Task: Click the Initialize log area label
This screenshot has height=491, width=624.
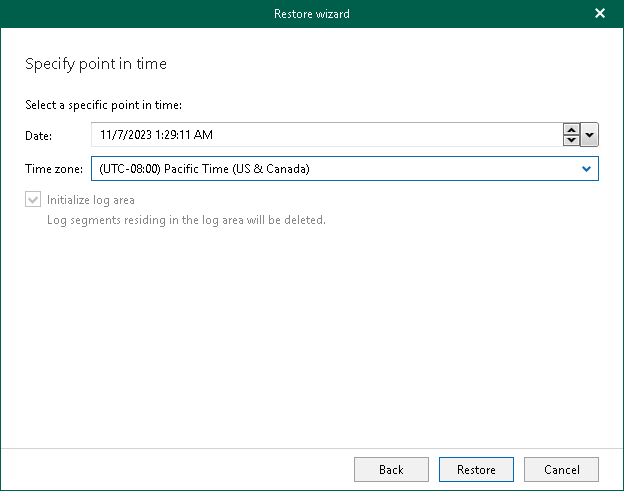Action: 91,200
